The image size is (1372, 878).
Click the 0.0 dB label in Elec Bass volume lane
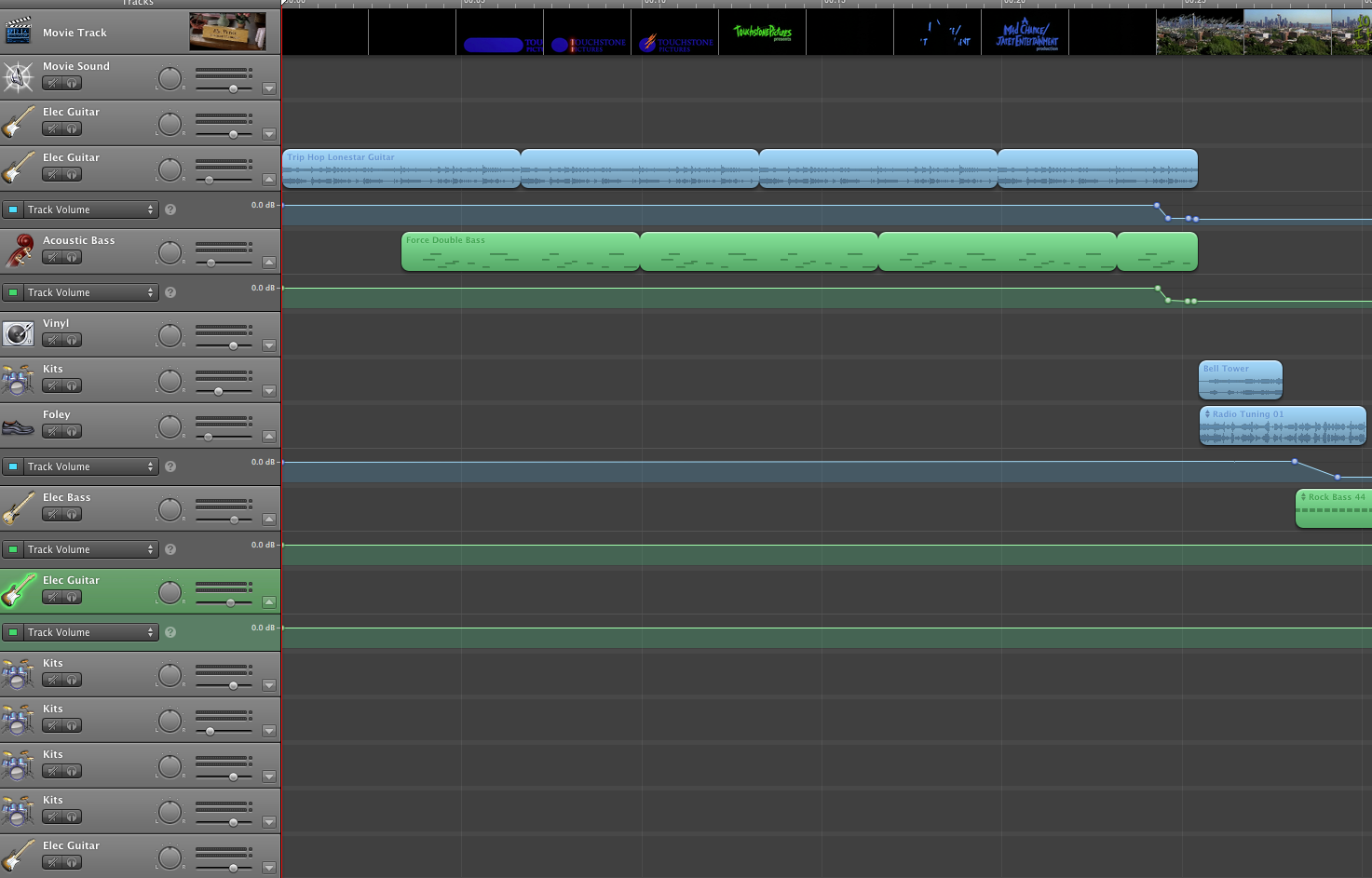click(x=263, y=545)
